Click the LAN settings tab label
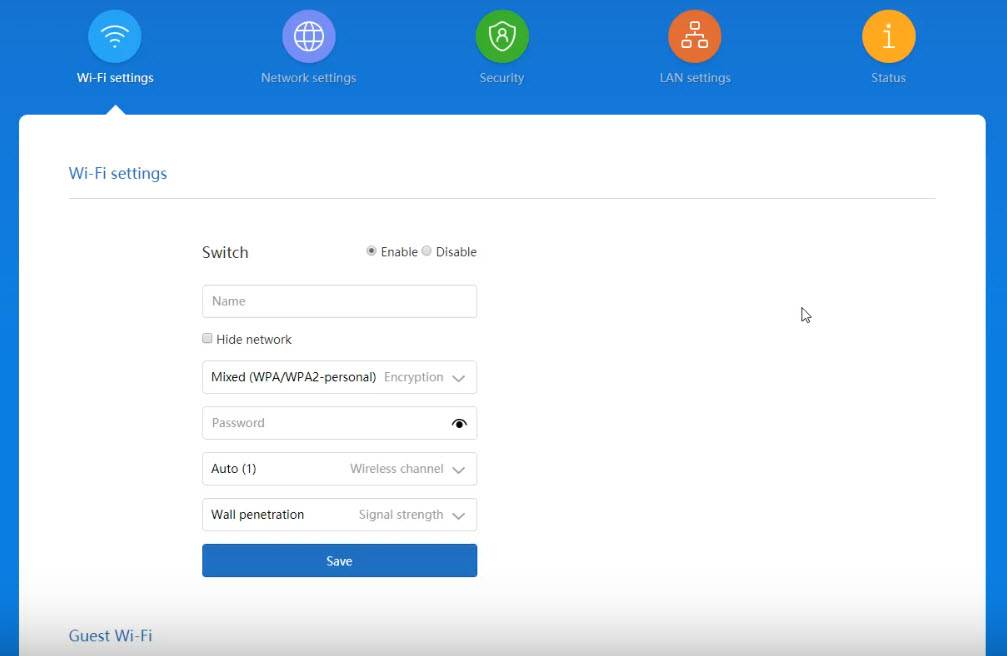The image size is (1007, 656). pyautogui.click(x=695, y=78)
